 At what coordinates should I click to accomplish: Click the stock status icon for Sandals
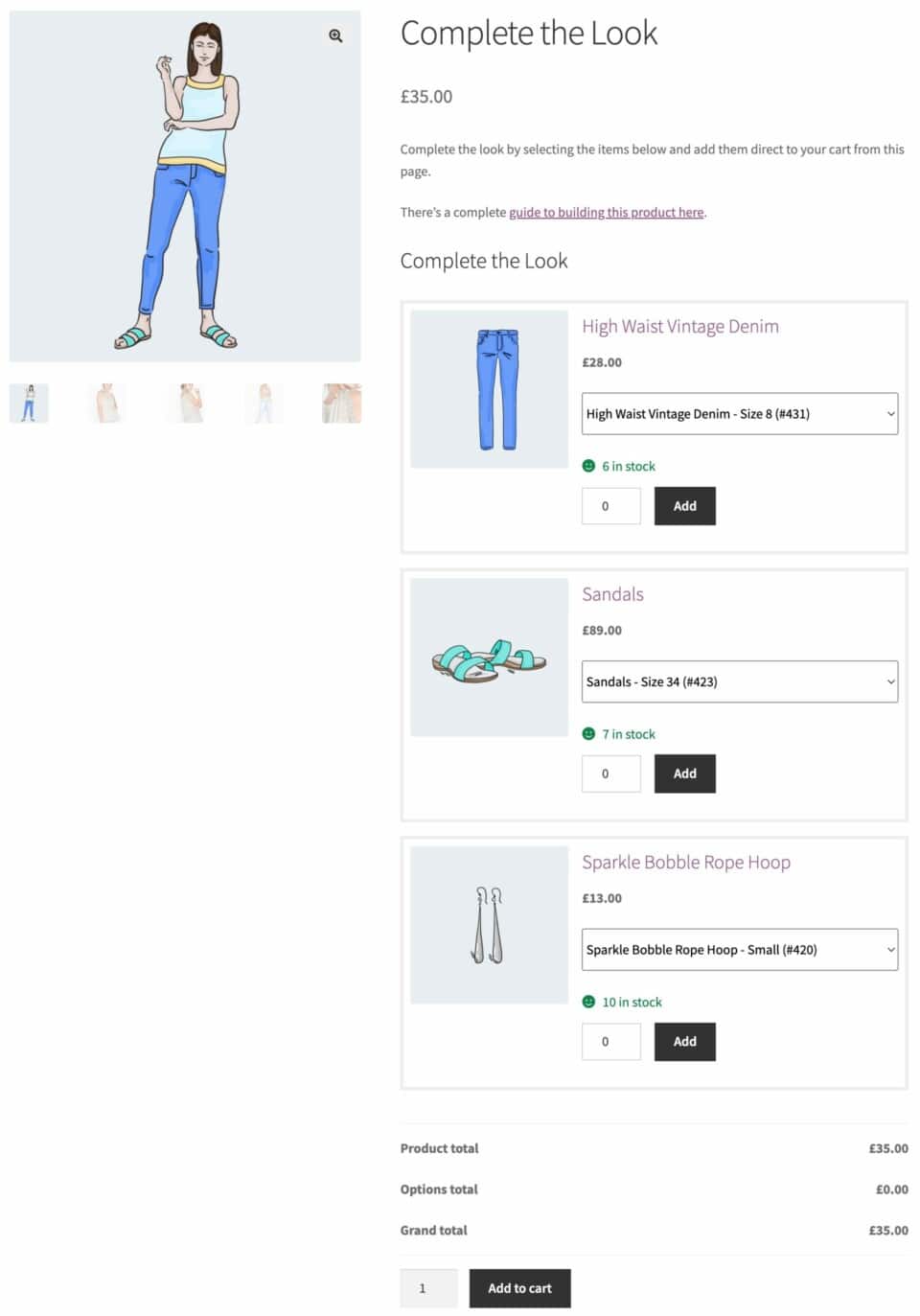(589, 734)
